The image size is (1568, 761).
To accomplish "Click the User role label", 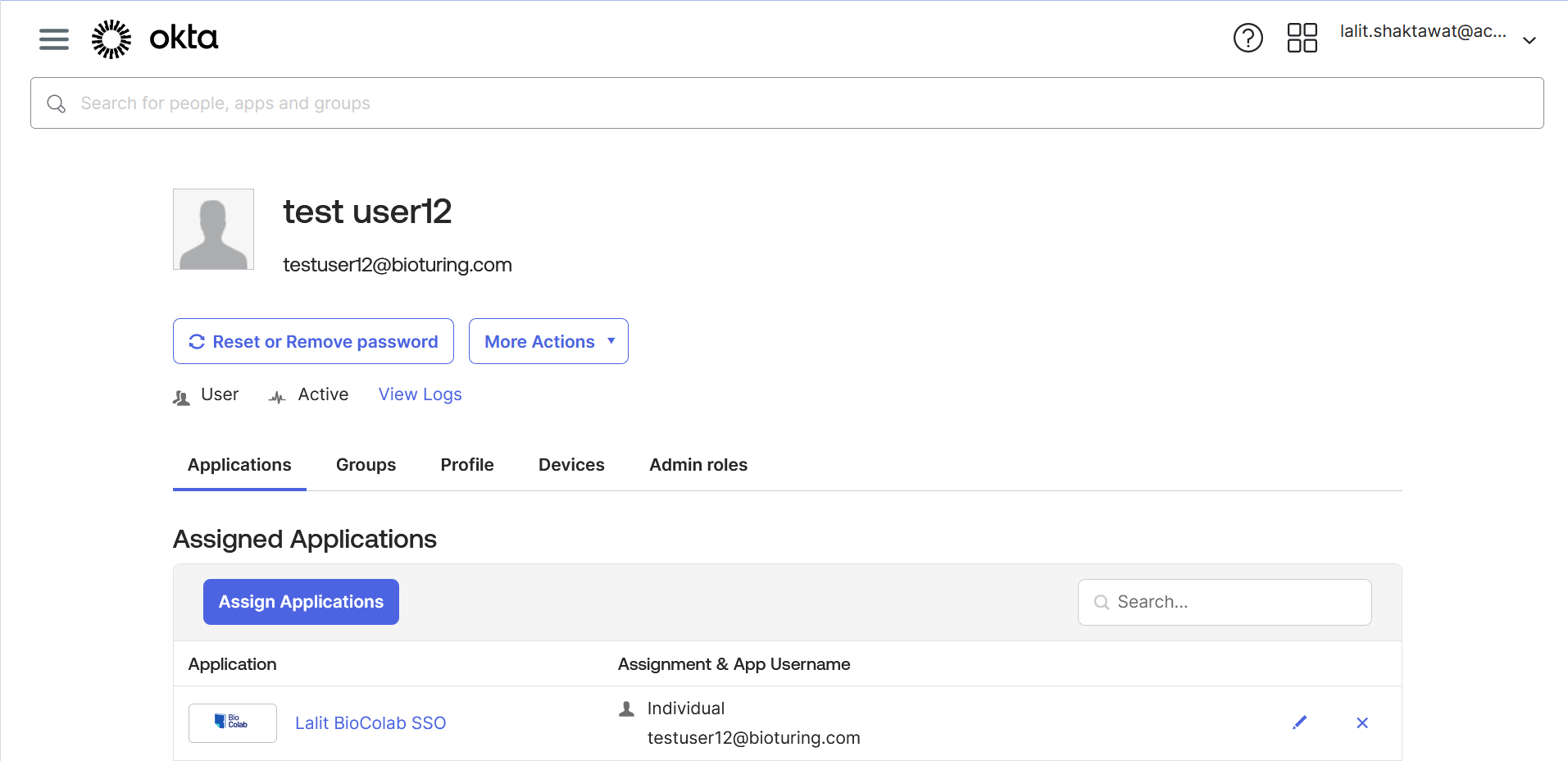I will click(x=220, y=394).
